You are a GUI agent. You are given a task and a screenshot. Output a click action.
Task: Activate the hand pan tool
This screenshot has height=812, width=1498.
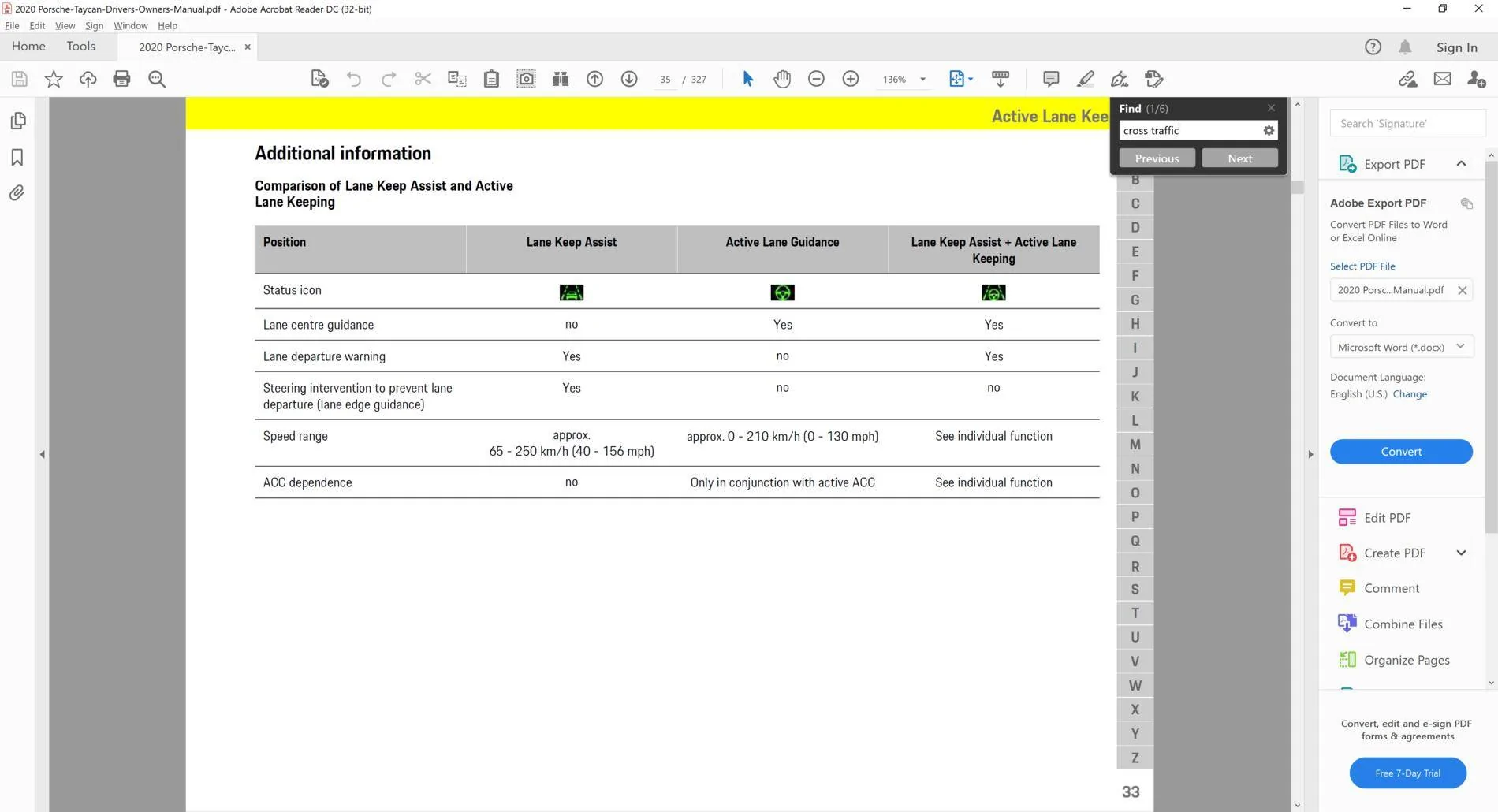click(782, 79)
